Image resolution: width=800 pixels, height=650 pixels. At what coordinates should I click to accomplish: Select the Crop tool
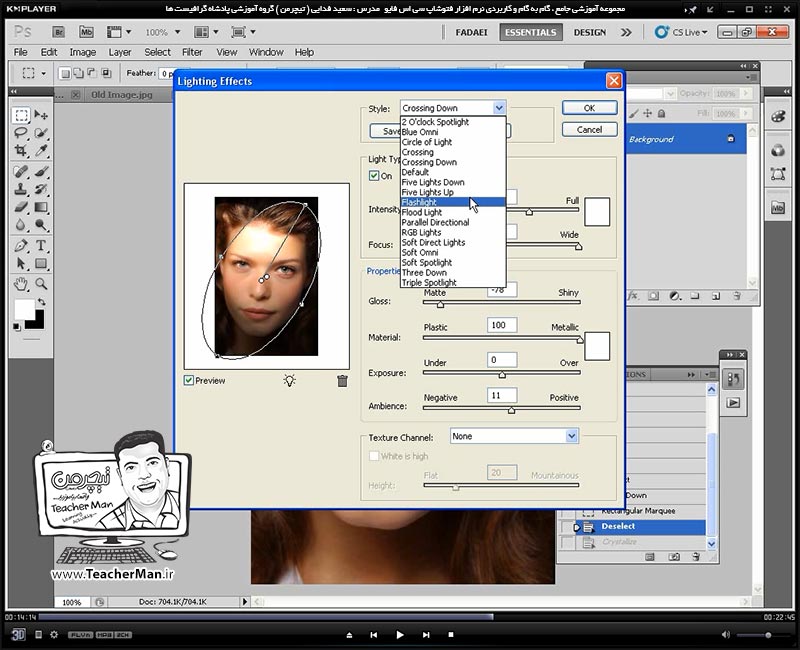(21, 151)
